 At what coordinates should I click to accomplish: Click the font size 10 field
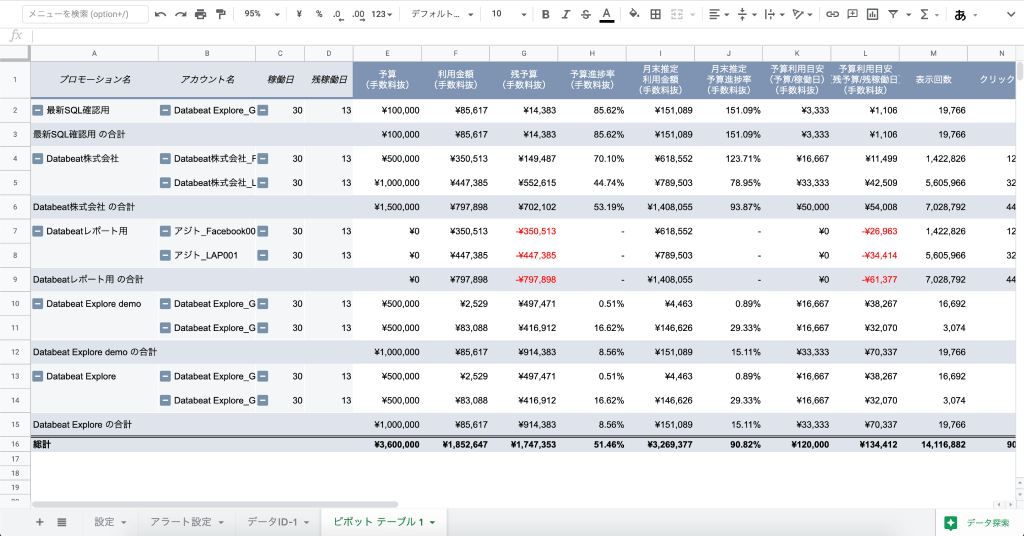[x=498, y=14]
